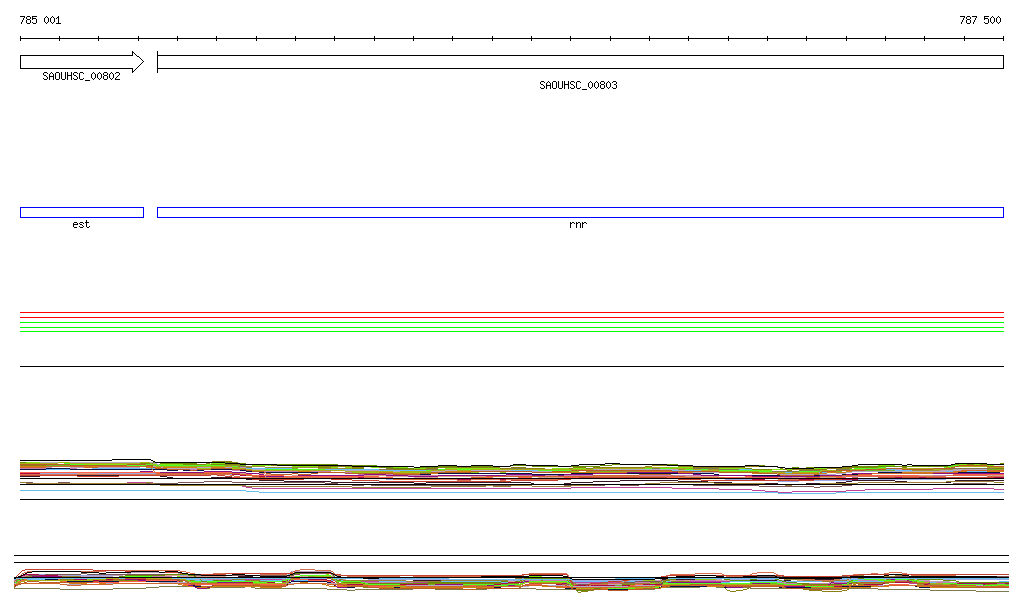The height and width of the screenshot is (611, 1024).
Task: Click the double black line above bottom track
Action: pos(510,557)
